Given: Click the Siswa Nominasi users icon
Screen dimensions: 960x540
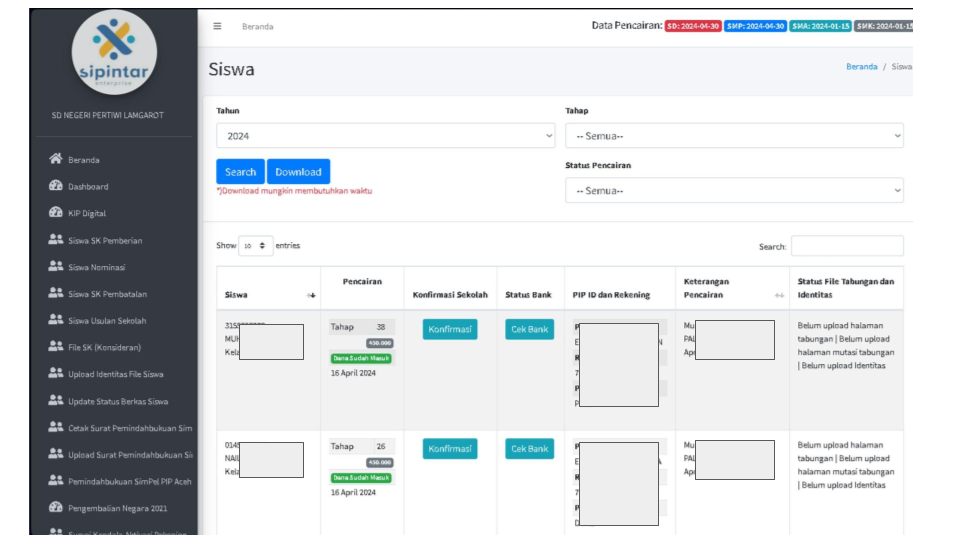Looking at the screenshot, I should (56, 266).
